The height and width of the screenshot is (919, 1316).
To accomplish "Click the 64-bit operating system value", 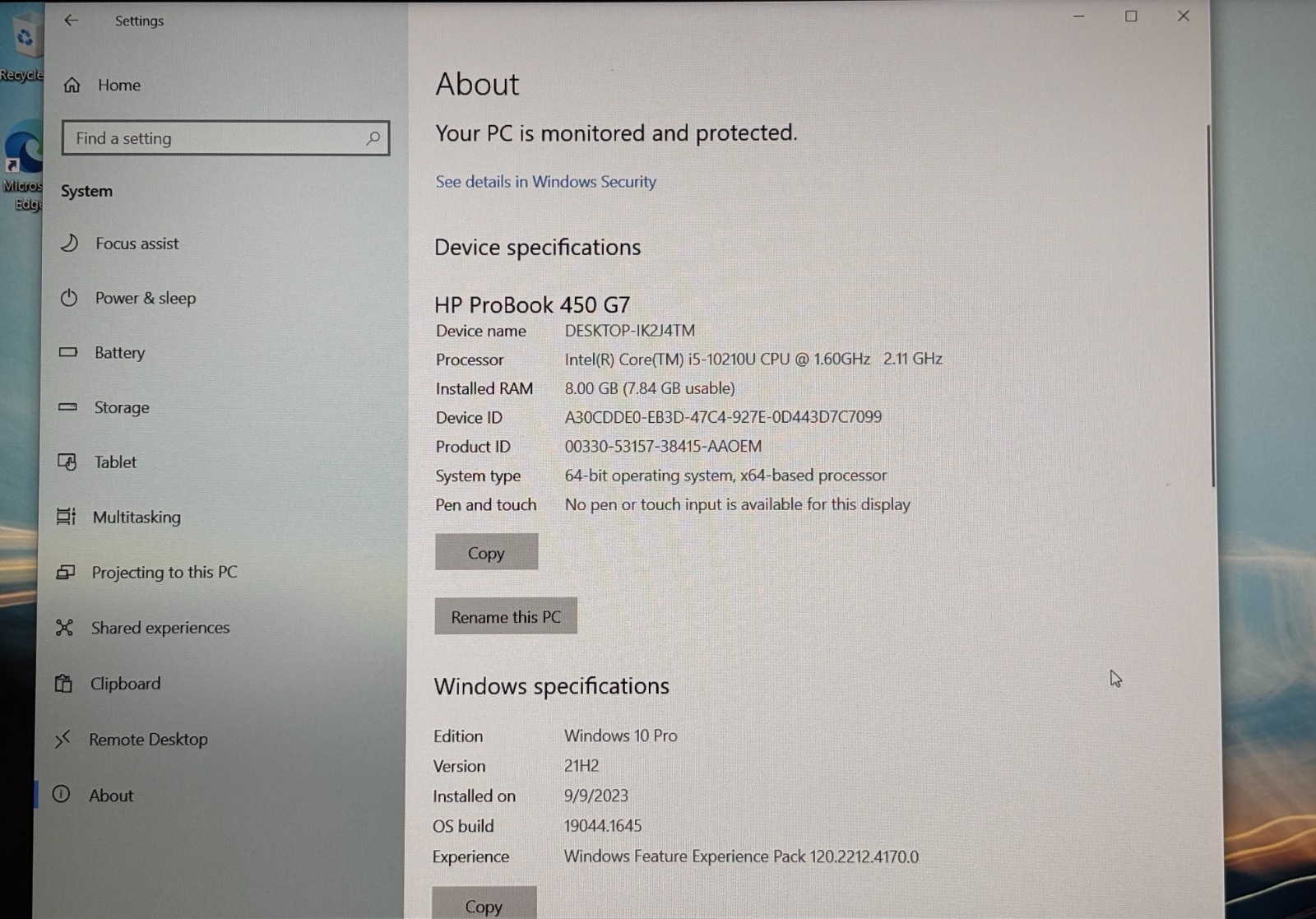I will click(725, 476).
